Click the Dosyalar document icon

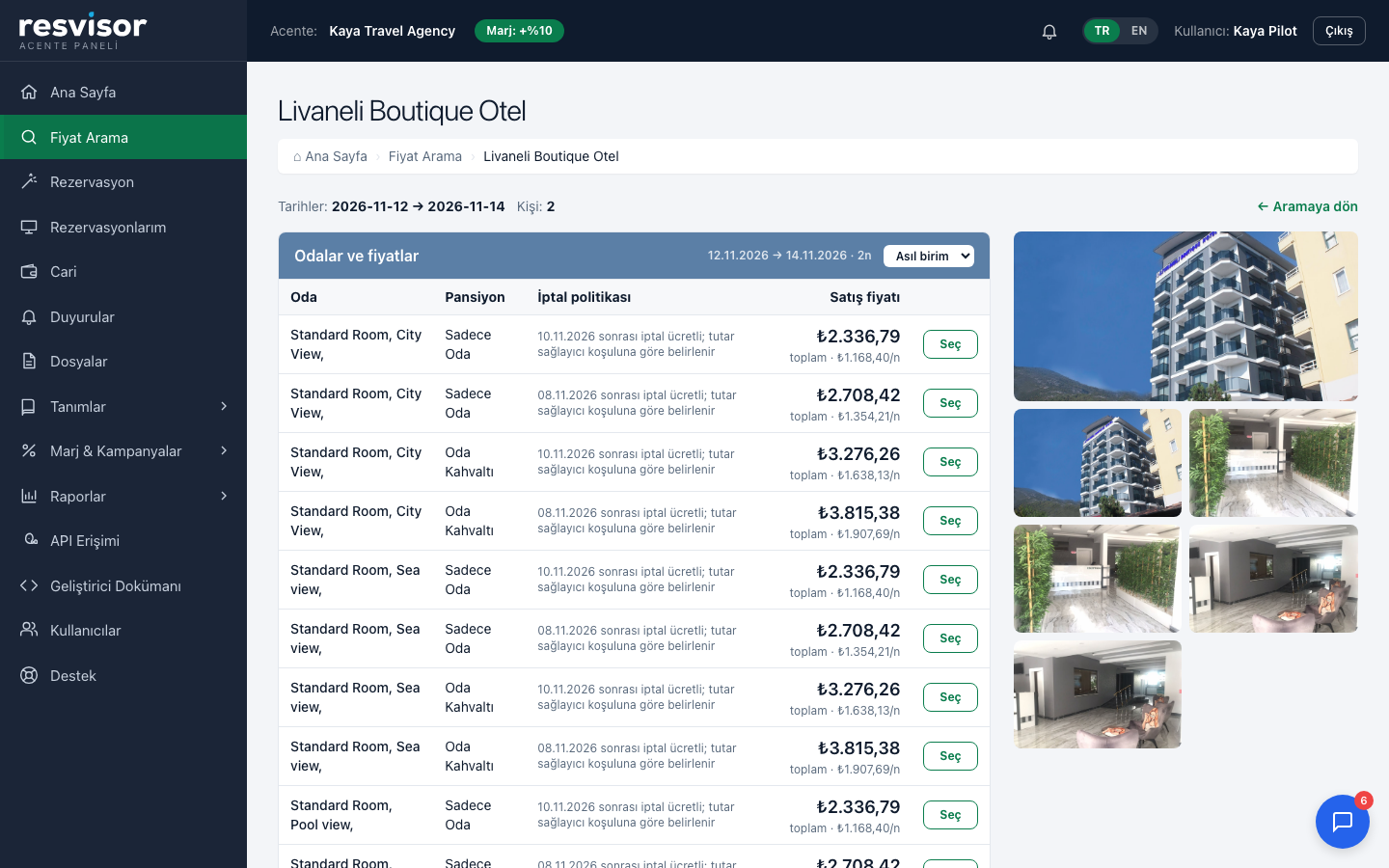[x=29, y=361]
